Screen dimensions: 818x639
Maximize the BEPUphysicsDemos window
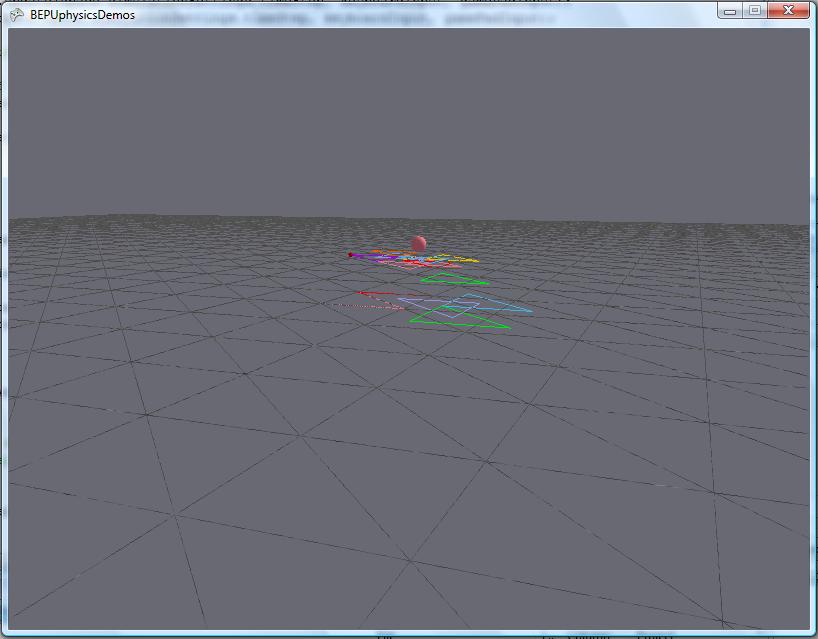click(x=754, y=10)
